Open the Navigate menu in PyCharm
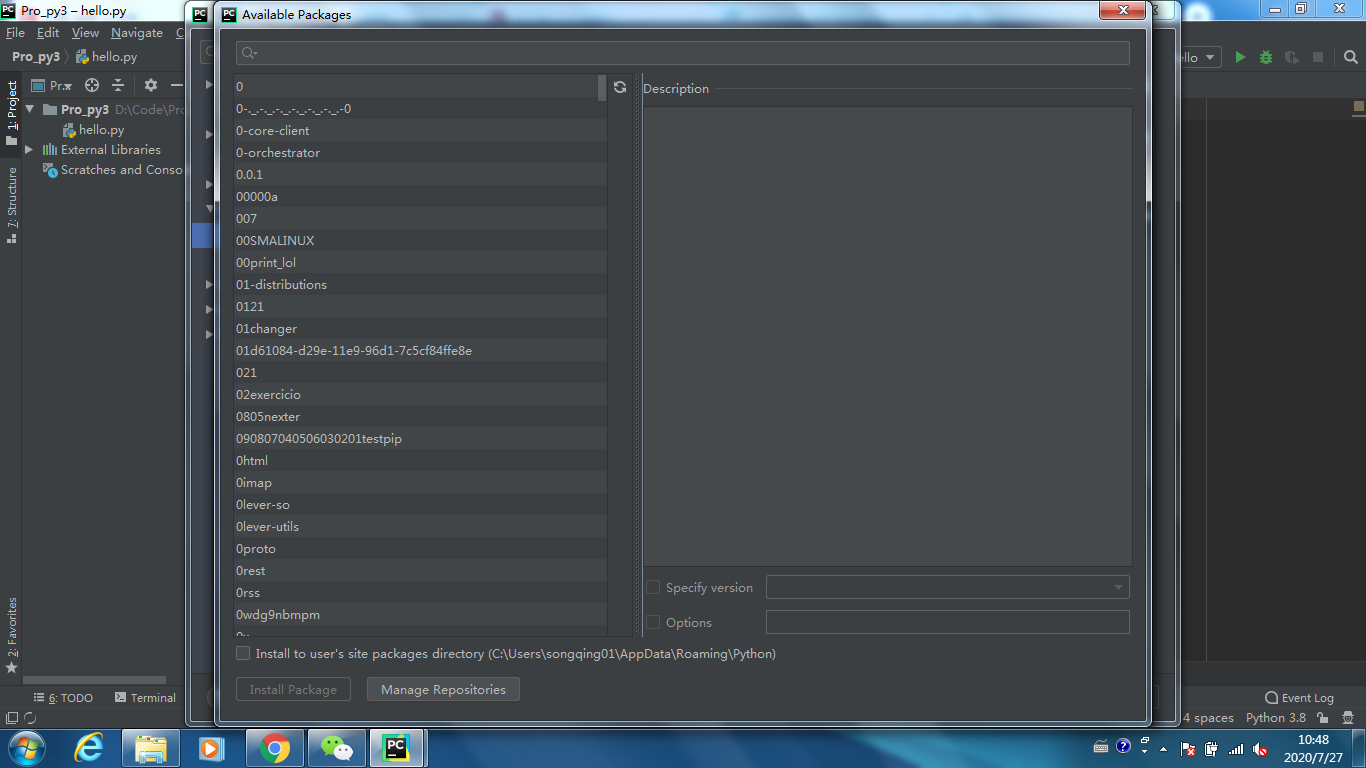The height and width of the screenshot is (768, 1366). [x=136, y=33]
